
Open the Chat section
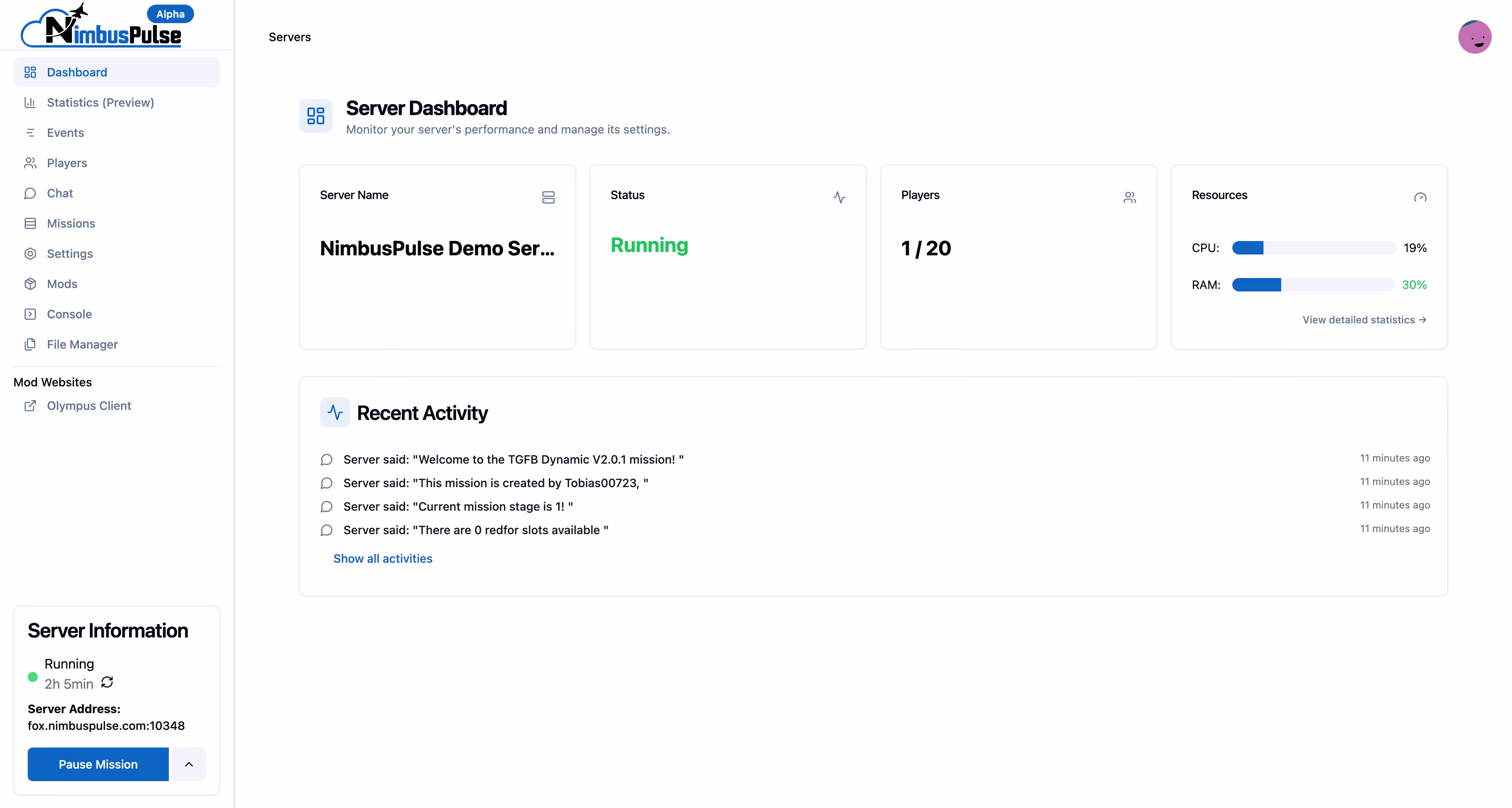[x=117, y=193]
